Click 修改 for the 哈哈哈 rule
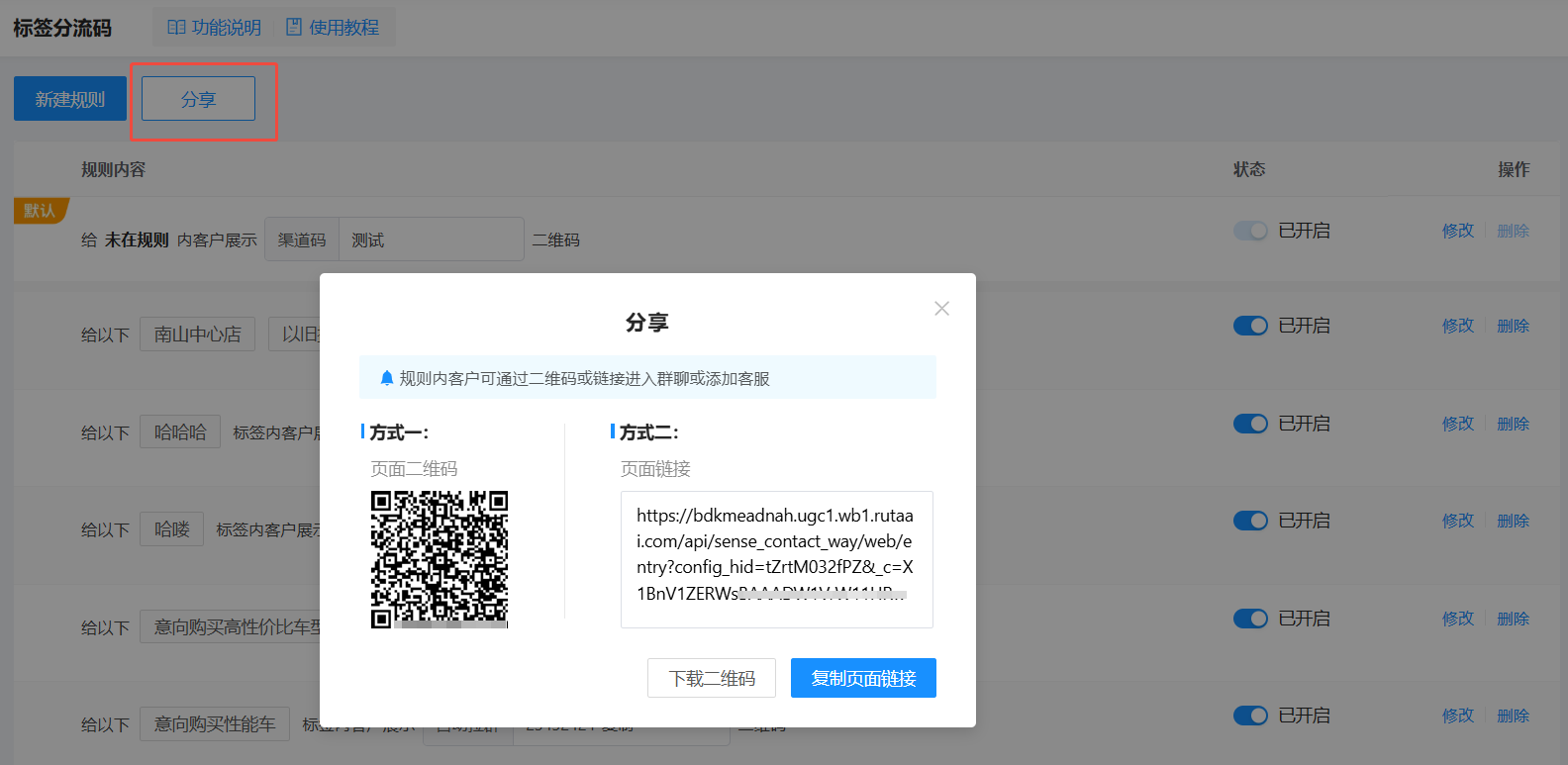This screenshot has height=765, width=1568. pyautogui.click(x=1458, y=424)
